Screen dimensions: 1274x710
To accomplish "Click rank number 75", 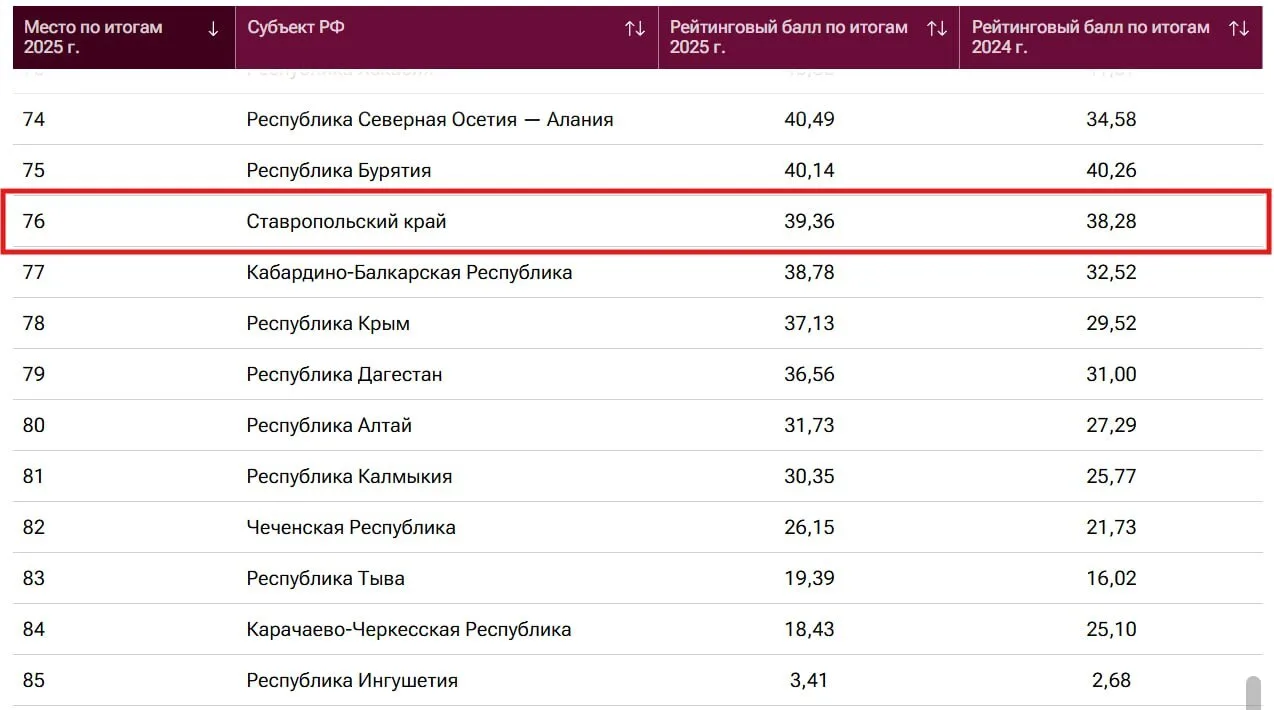I will [x=34, y=170].
